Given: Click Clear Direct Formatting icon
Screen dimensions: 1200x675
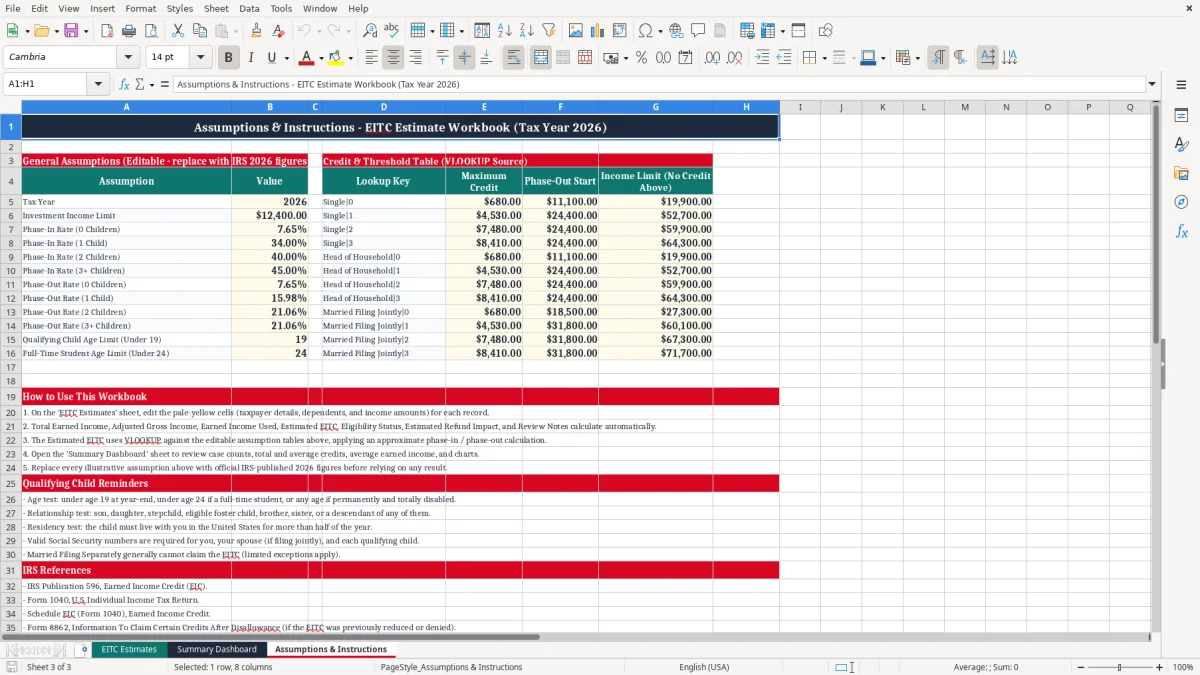Looking at the screenshot, I should [x=277, y=31].
